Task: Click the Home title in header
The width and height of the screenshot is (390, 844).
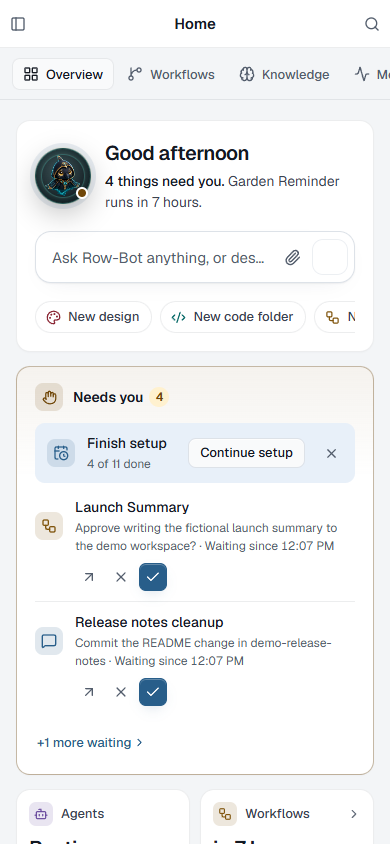Action: (x=195, y=24)
